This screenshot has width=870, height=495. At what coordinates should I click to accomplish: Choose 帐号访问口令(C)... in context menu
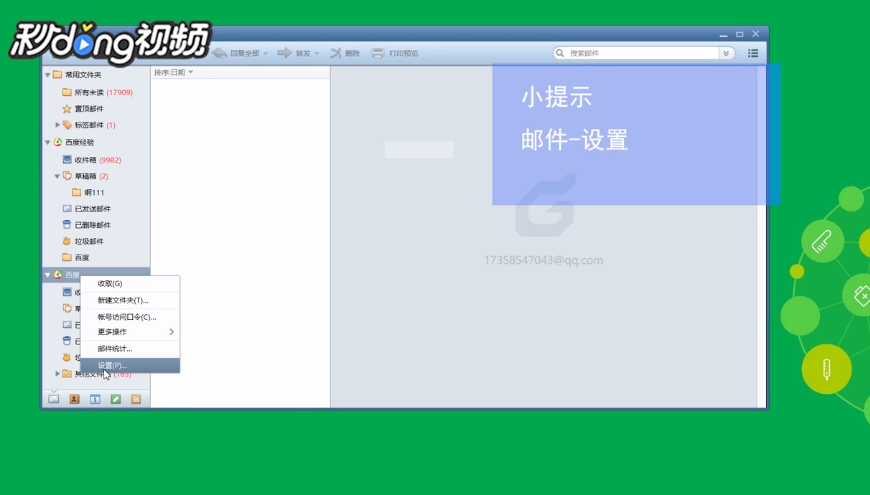(x=130, y=317)
